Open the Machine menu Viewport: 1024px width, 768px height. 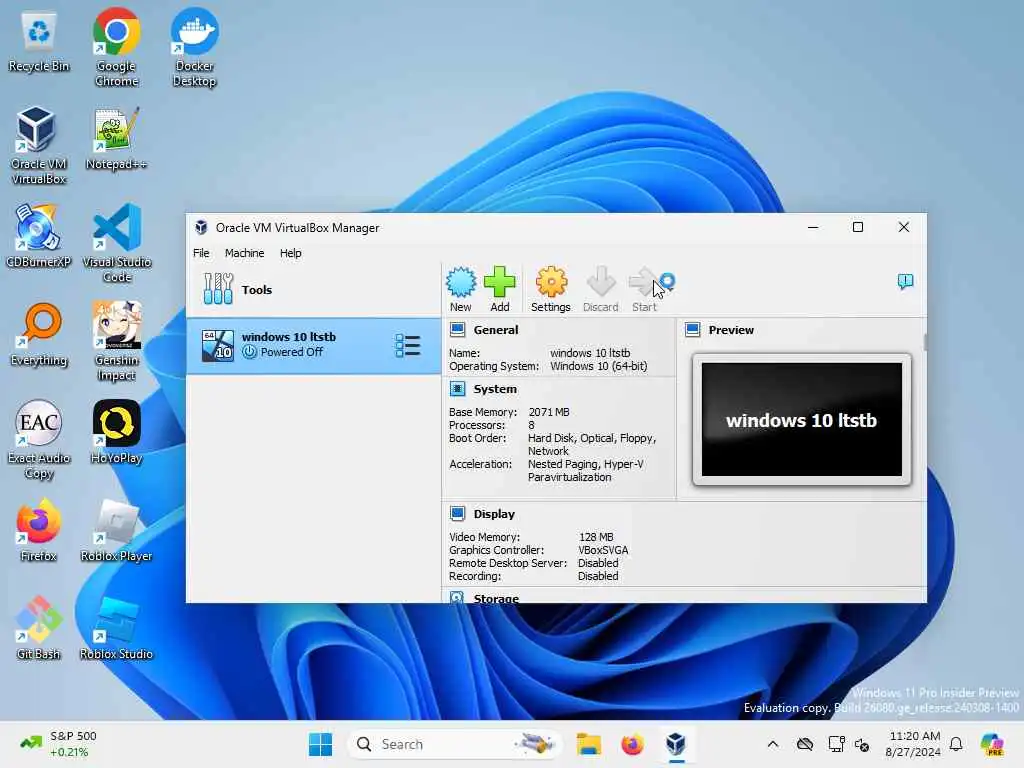(244, 253)
